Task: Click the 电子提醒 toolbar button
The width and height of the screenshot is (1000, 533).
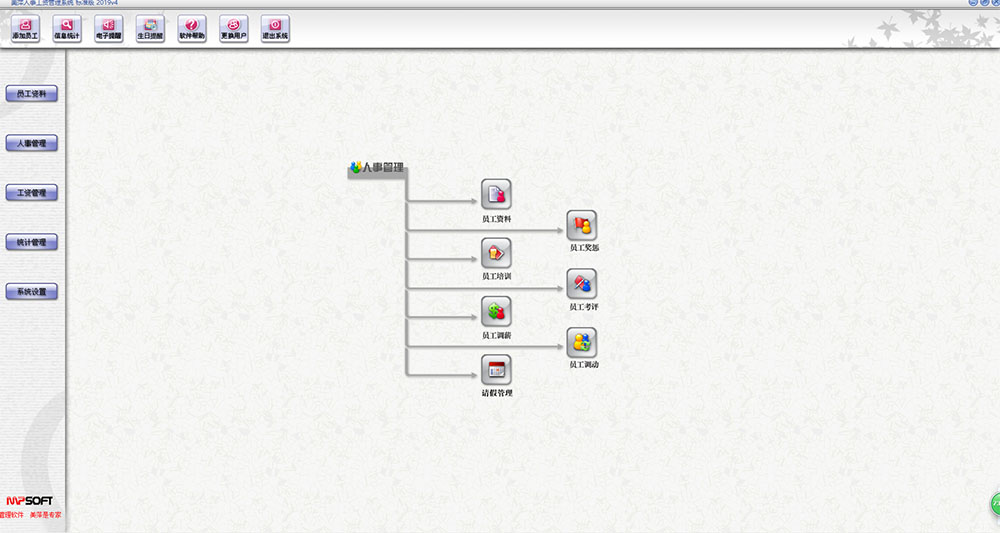Action: pyautogui.click(x=108, y=29)
